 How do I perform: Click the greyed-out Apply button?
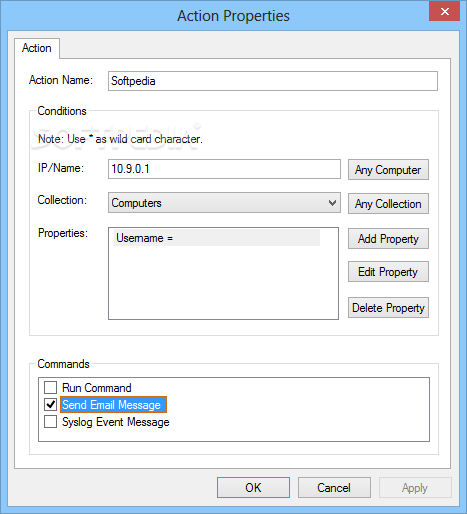pyautogui.click(x=415, y=488)
